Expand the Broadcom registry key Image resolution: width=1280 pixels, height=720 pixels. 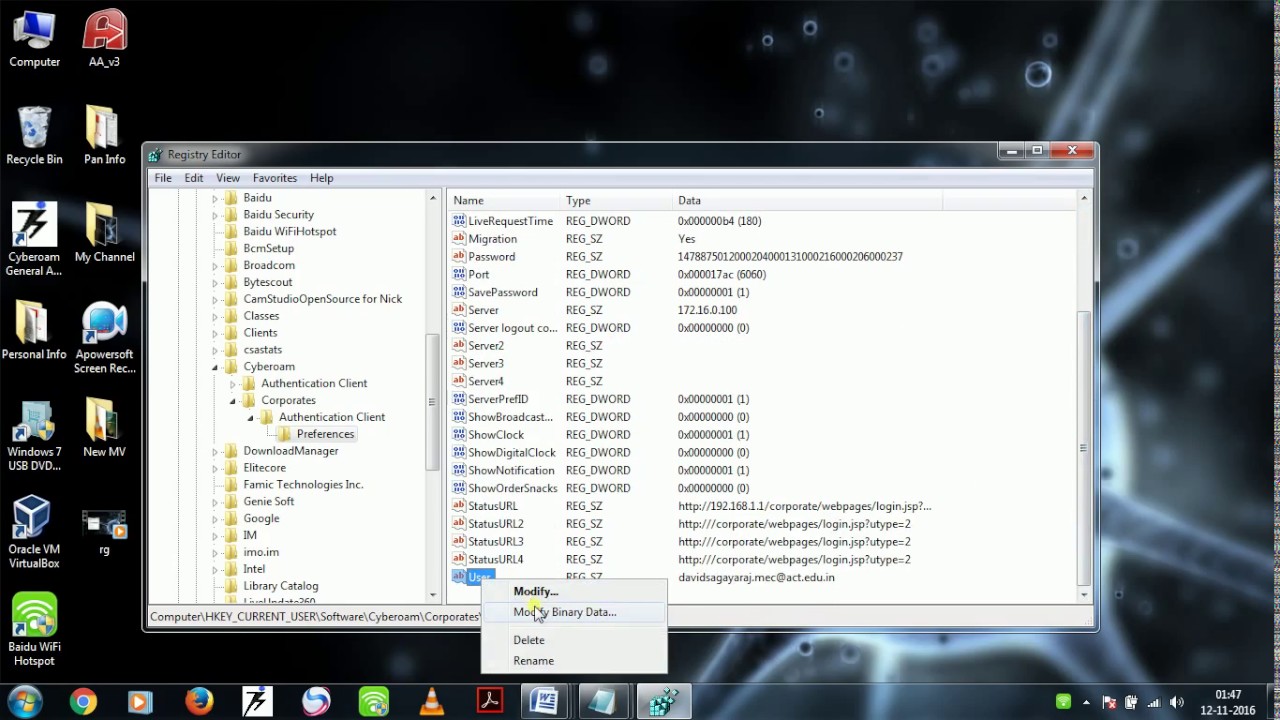pyautogui.click(x=215, y=266)
